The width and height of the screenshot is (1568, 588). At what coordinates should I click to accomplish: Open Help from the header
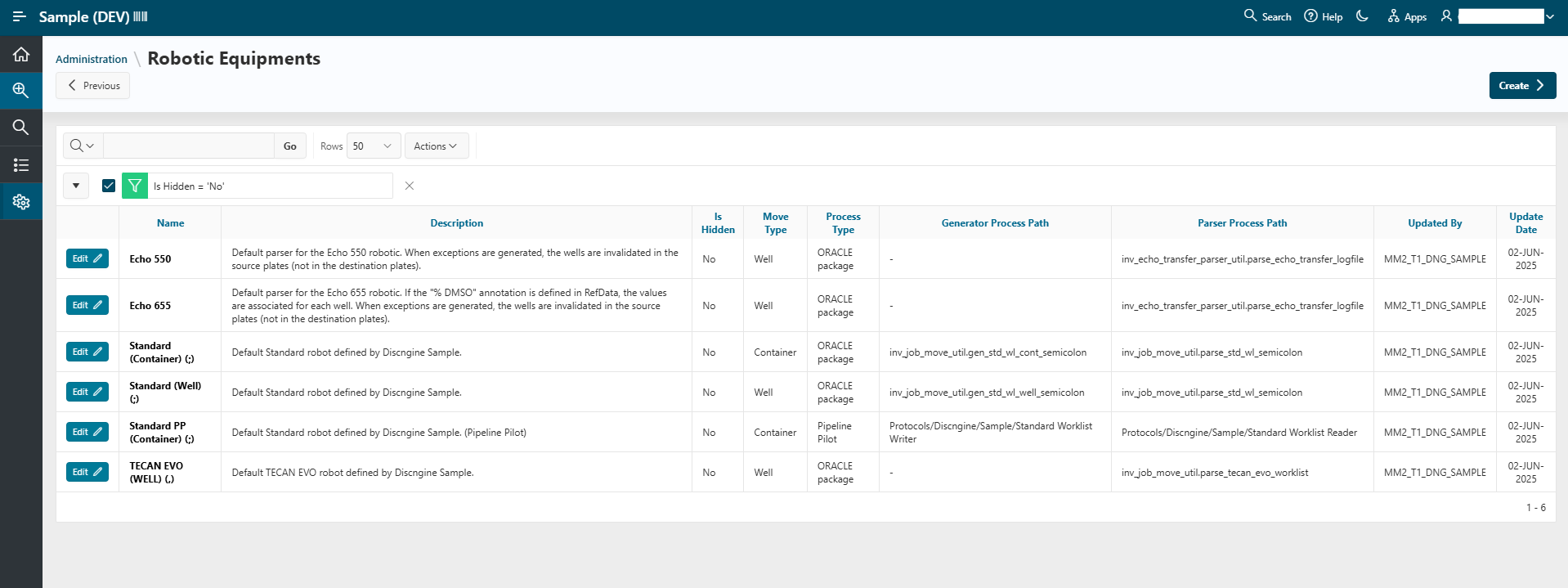pos(1323,16)
